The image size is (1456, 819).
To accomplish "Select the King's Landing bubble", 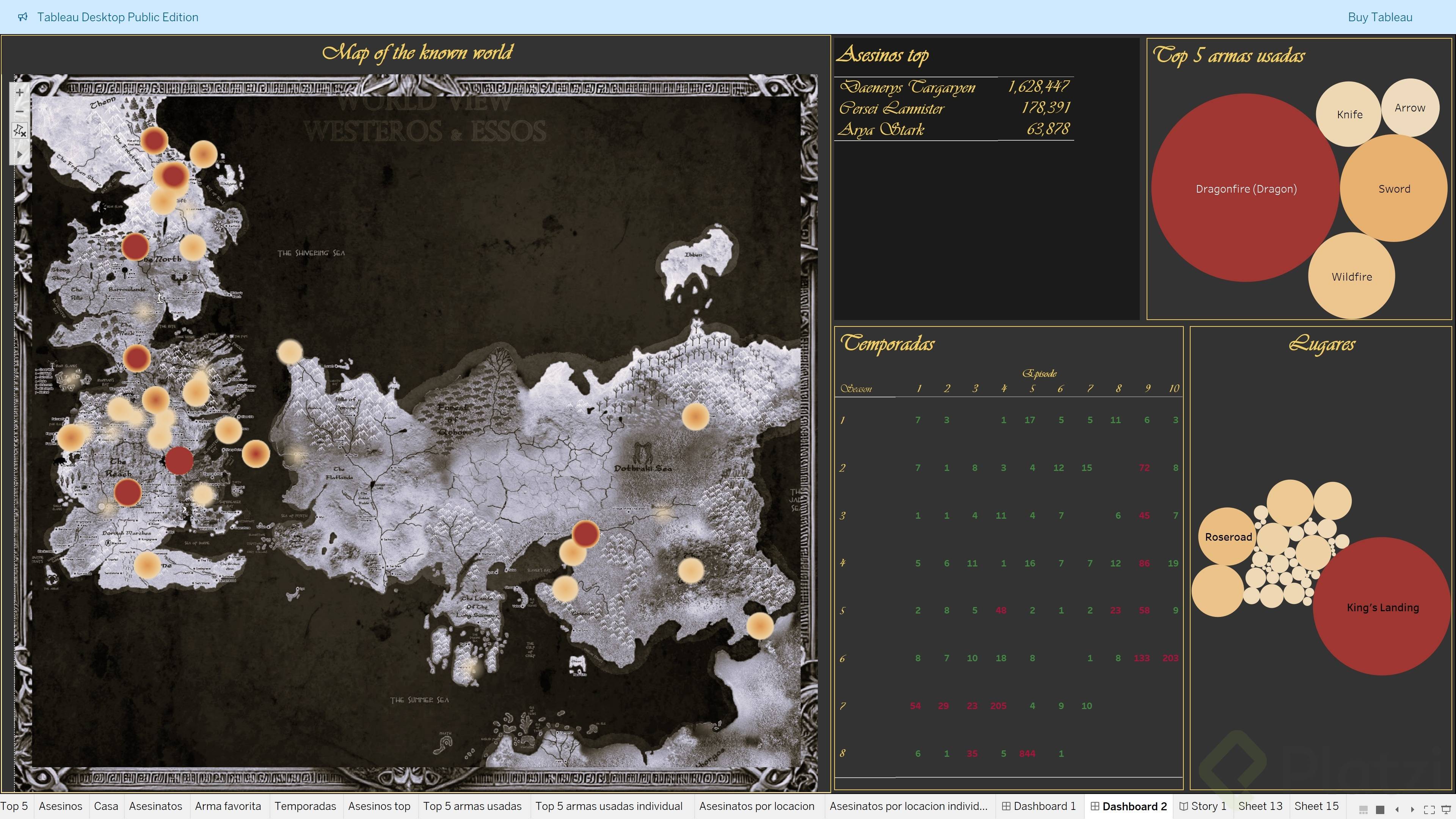I will point(1382,607).
